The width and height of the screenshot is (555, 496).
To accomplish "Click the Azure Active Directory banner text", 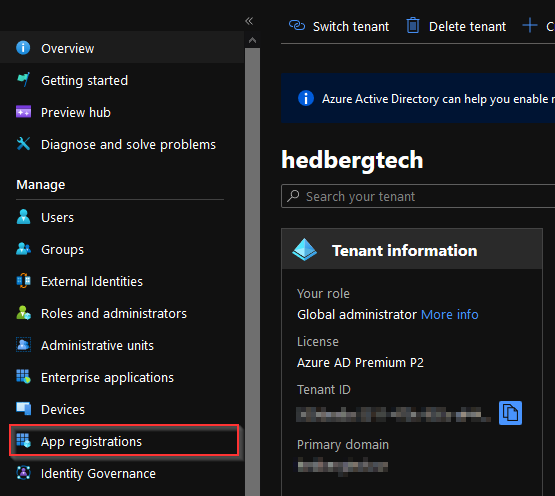I will 438,98.
